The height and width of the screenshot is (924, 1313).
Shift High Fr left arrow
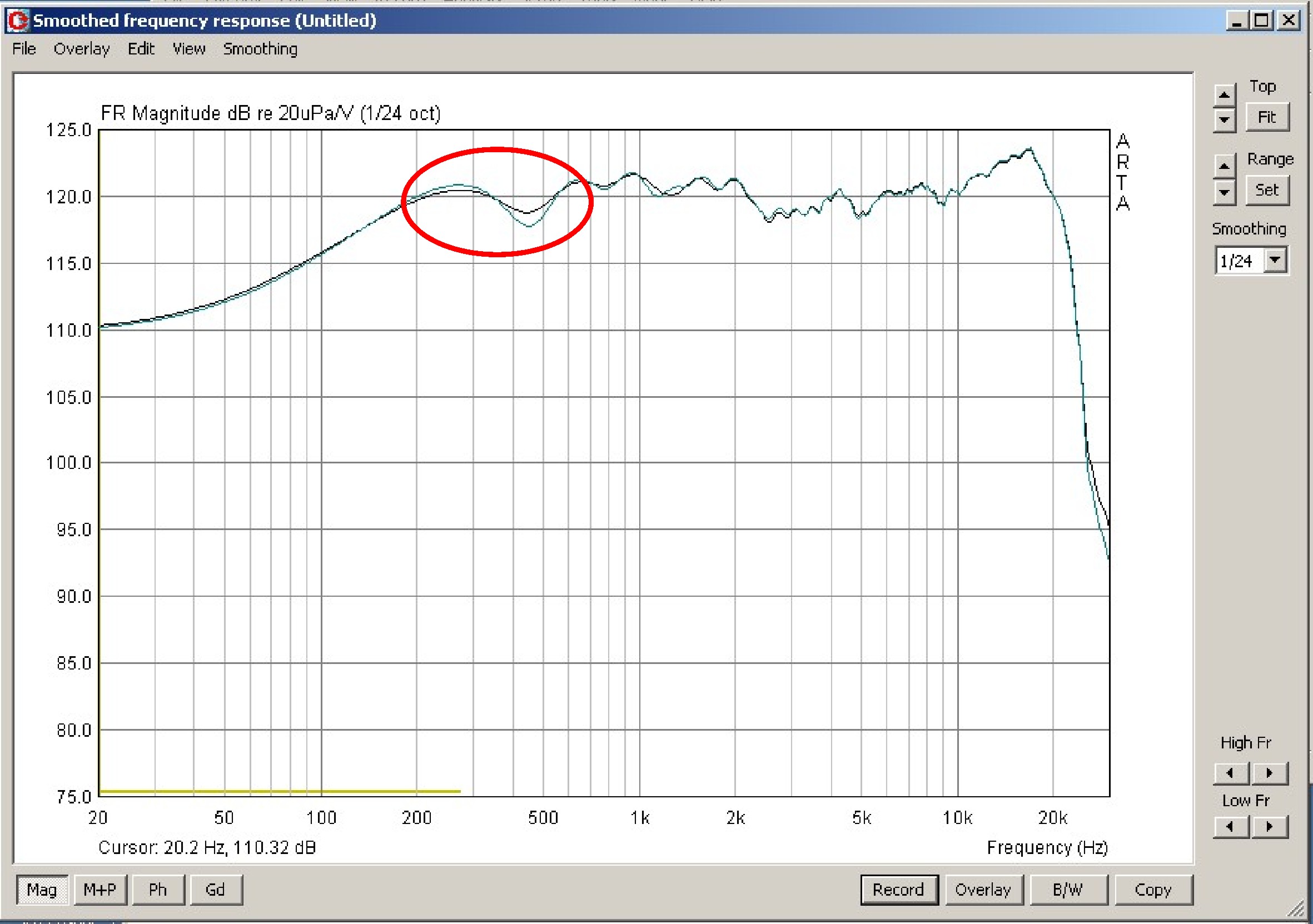tap(1230, 773)
